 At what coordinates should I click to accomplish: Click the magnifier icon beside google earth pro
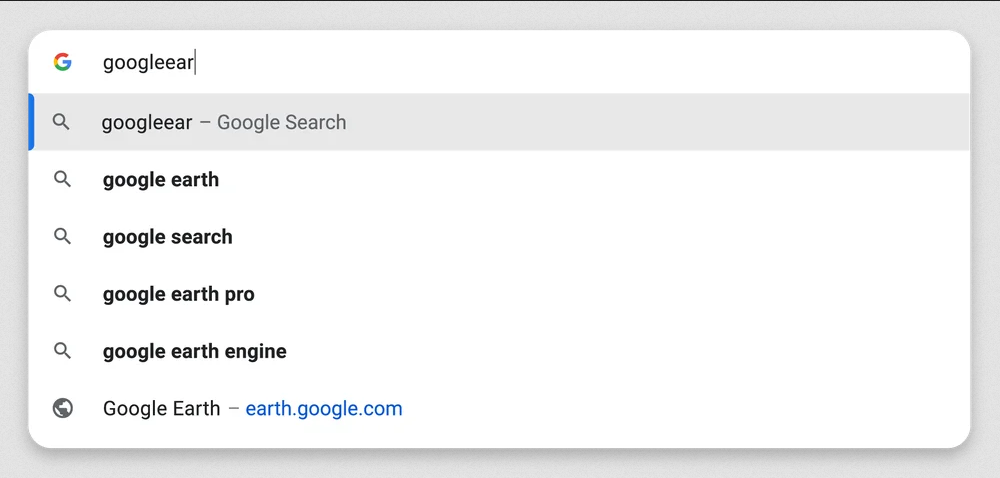[62, 293]
